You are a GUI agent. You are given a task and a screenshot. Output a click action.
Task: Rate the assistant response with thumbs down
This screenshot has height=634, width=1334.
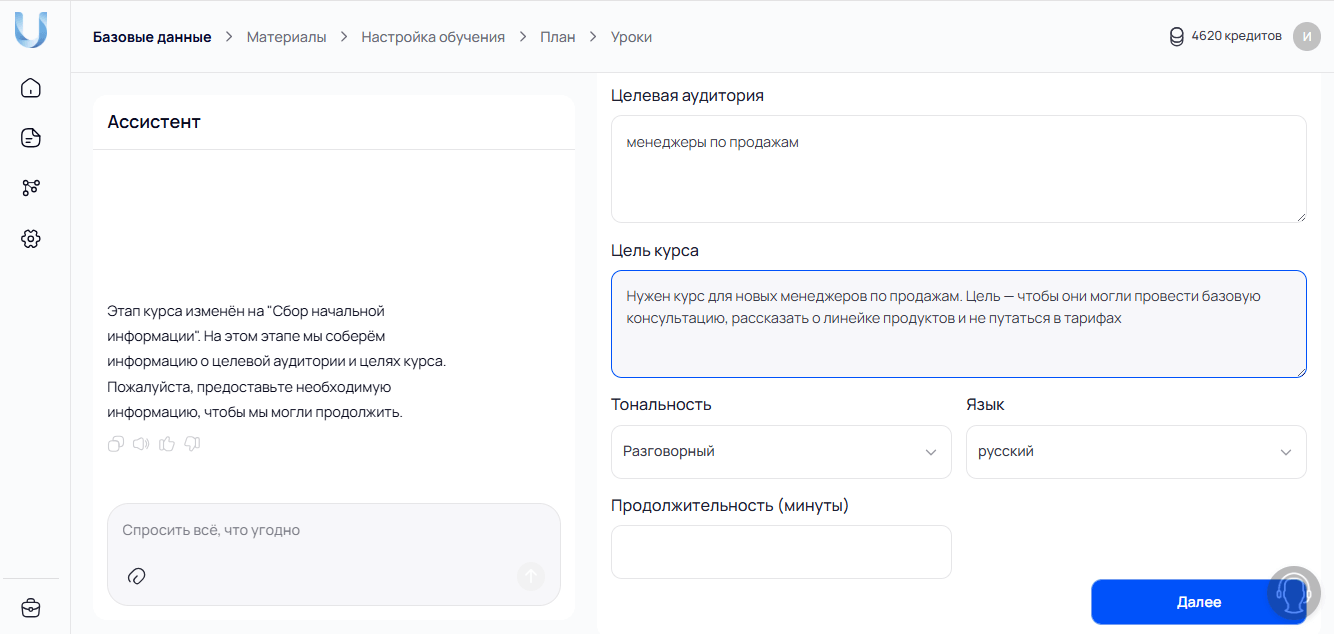pyautogui.click(x=191, y=443)
